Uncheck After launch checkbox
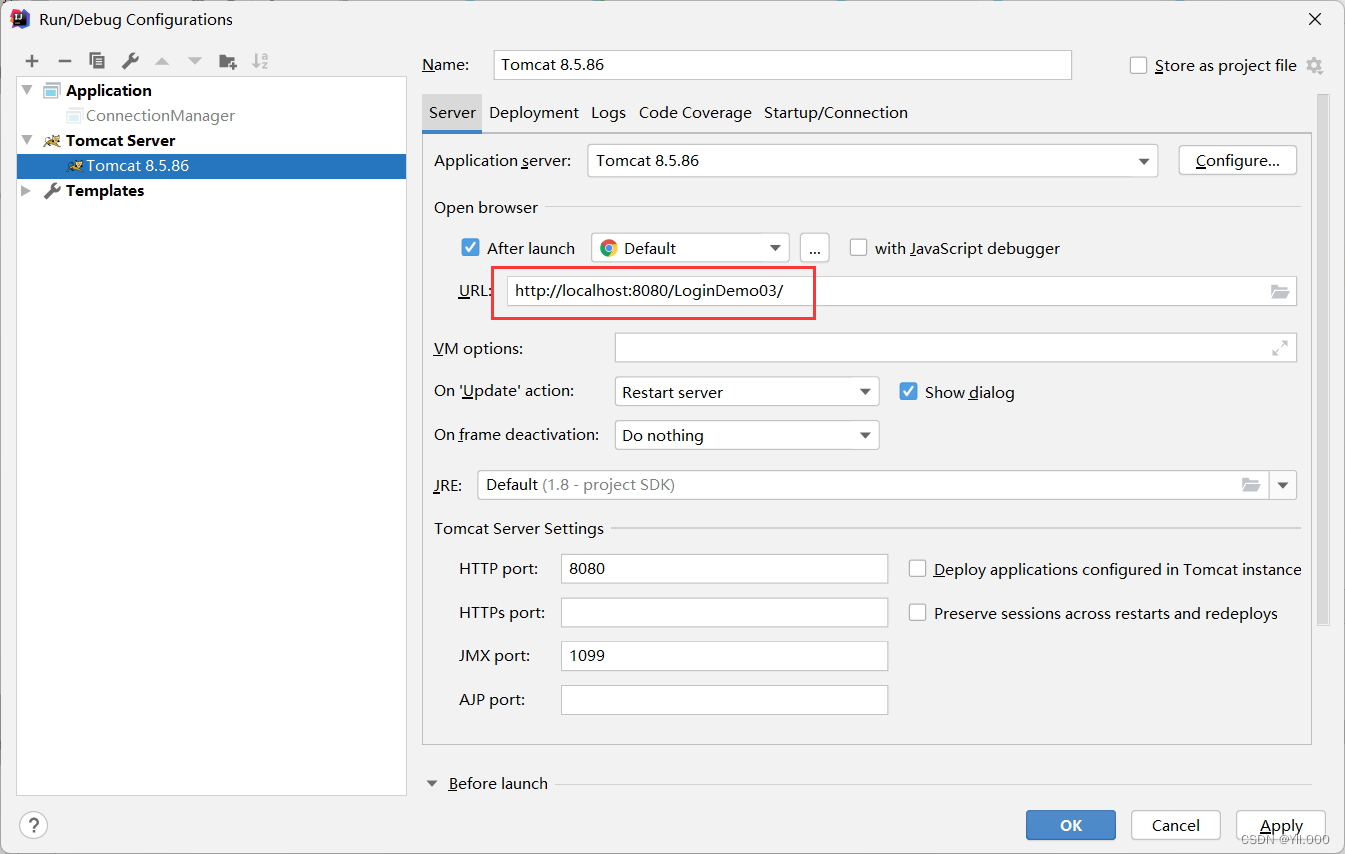The width and height of the screenshot is (1345, 854). click(470, 248)
